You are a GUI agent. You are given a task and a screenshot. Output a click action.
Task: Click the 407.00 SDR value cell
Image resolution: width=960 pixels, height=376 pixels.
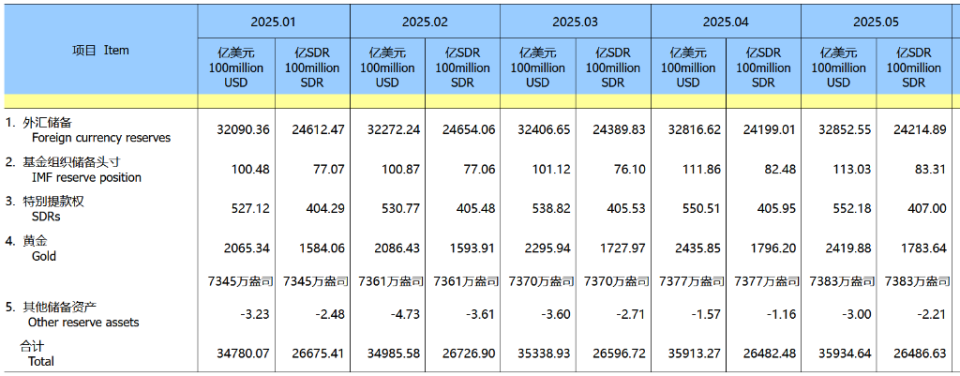click(930, 209)
